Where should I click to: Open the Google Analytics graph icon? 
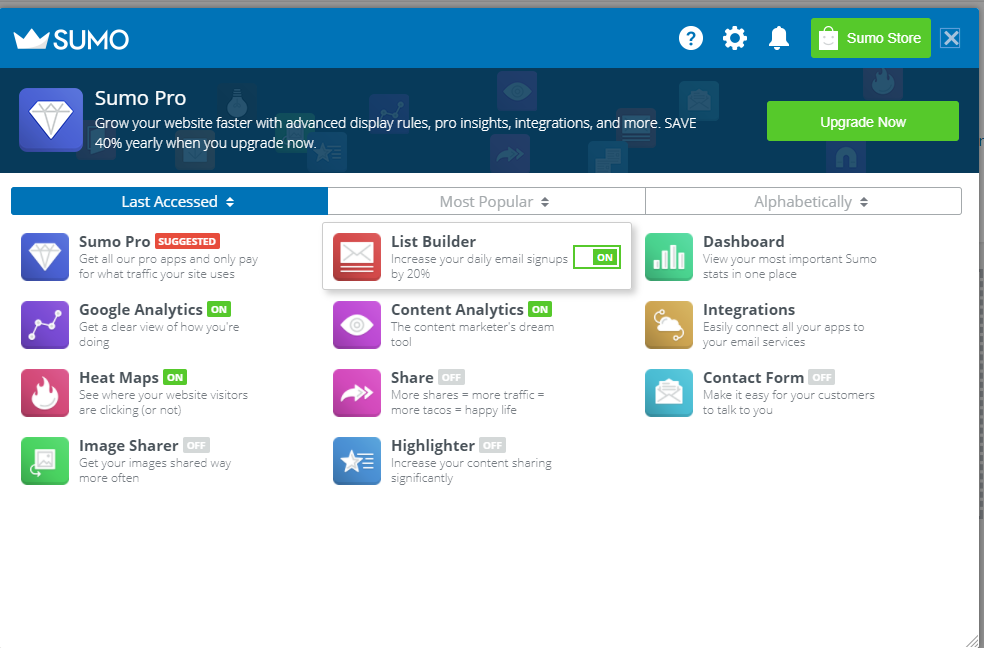pos(45,325)
